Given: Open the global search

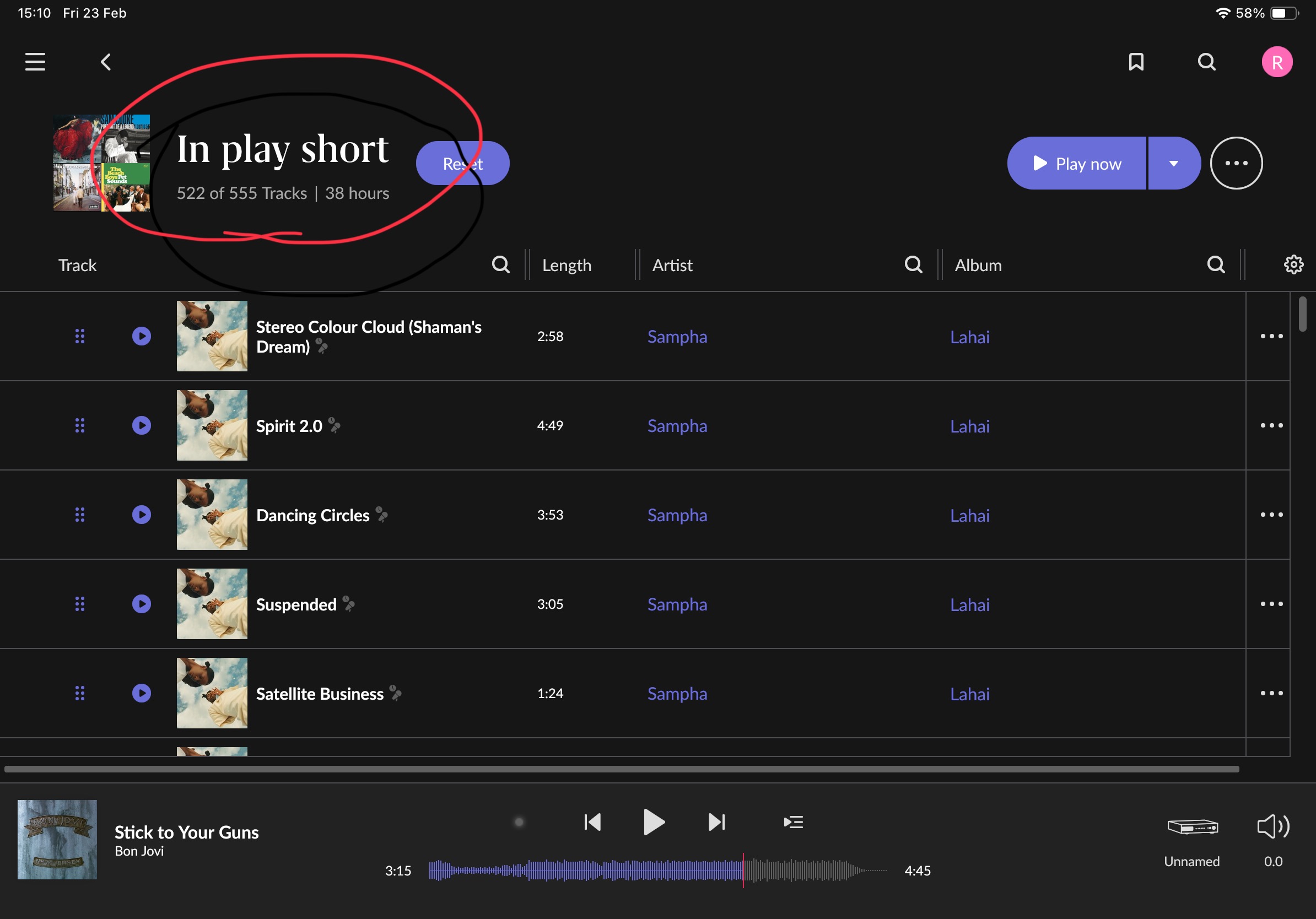Looking at the screenshot, I should [1206, 62].
